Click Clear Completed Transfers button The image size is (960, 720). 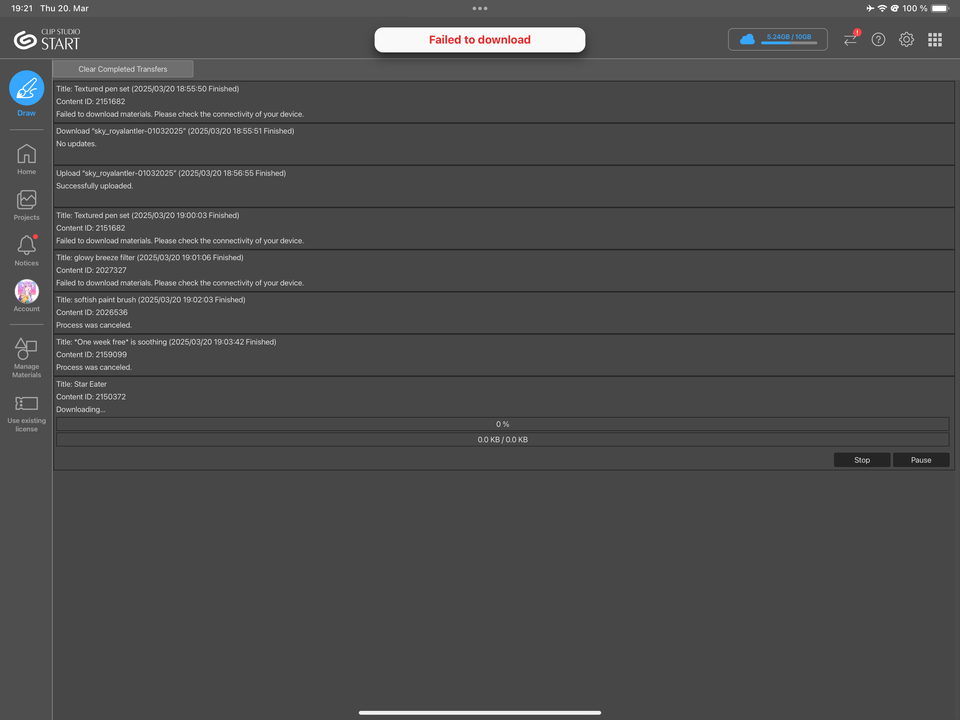pyautogui.click(x=123, y=69)
